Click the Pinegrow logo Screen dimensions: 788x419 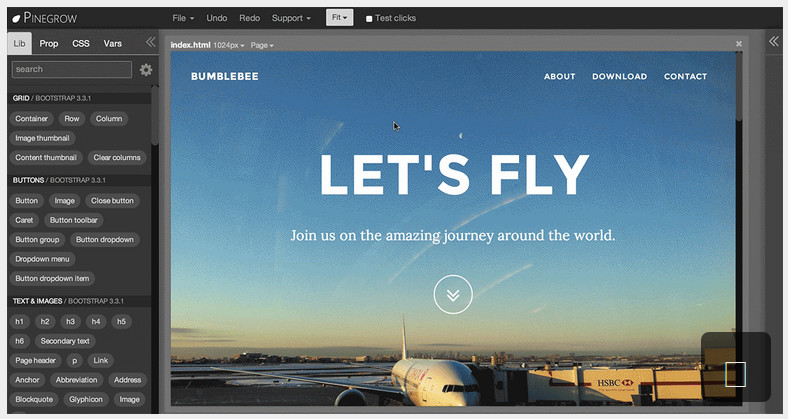pos(44,18)
